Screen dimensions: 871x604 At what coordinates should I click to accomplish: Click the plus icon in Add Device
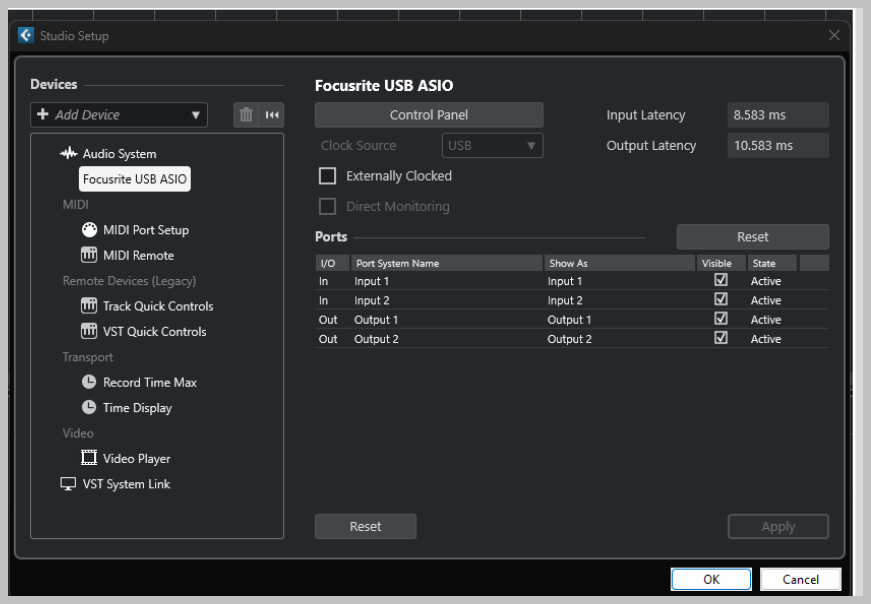pyautogui.click(x=43, y=114)
